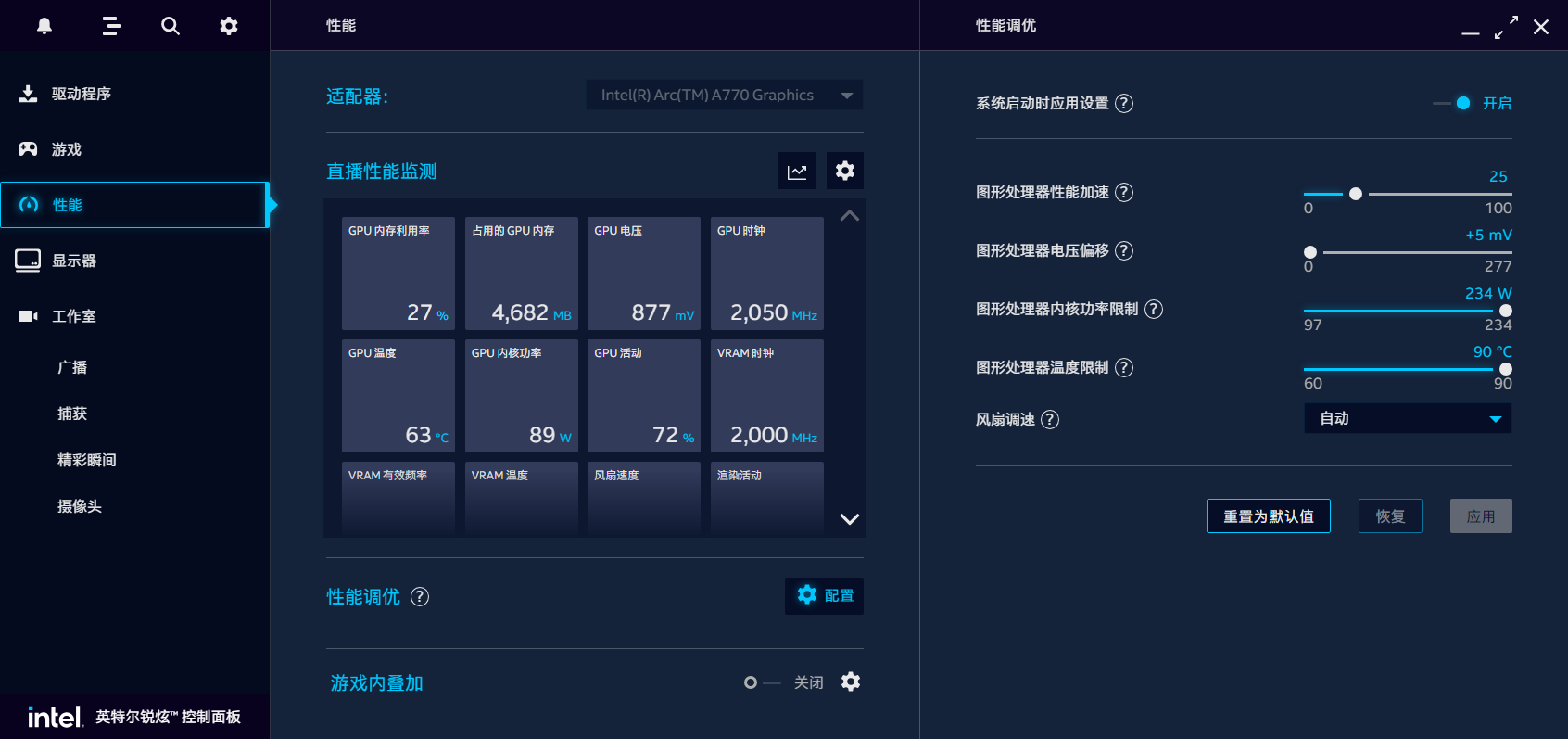The width and height of the screenshot is (1568, 739).
Task: Click help icon for 图形处理器温度限制
Action: coord(1124,367)
